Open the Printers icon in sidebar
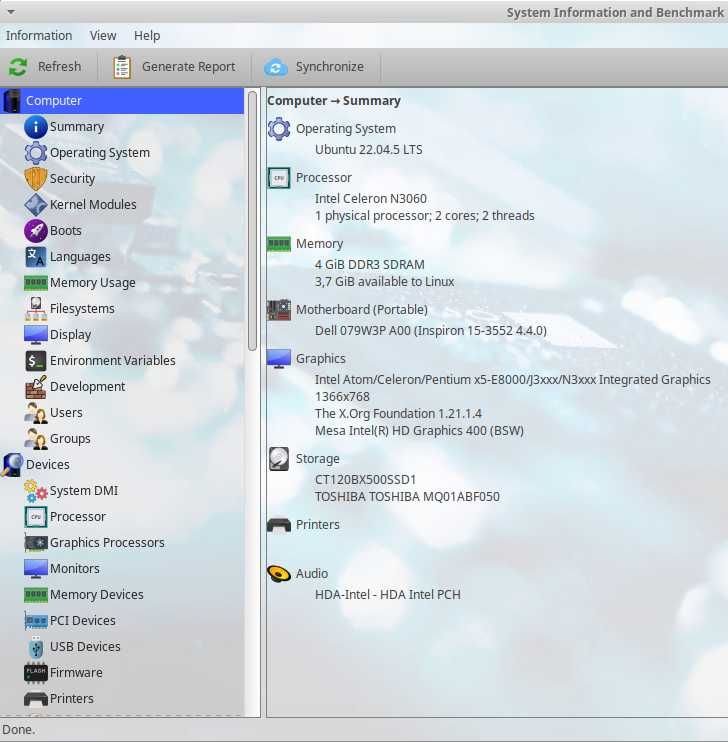Image resolution: width=728 pixels, height=742 pixels. (36, 698)
